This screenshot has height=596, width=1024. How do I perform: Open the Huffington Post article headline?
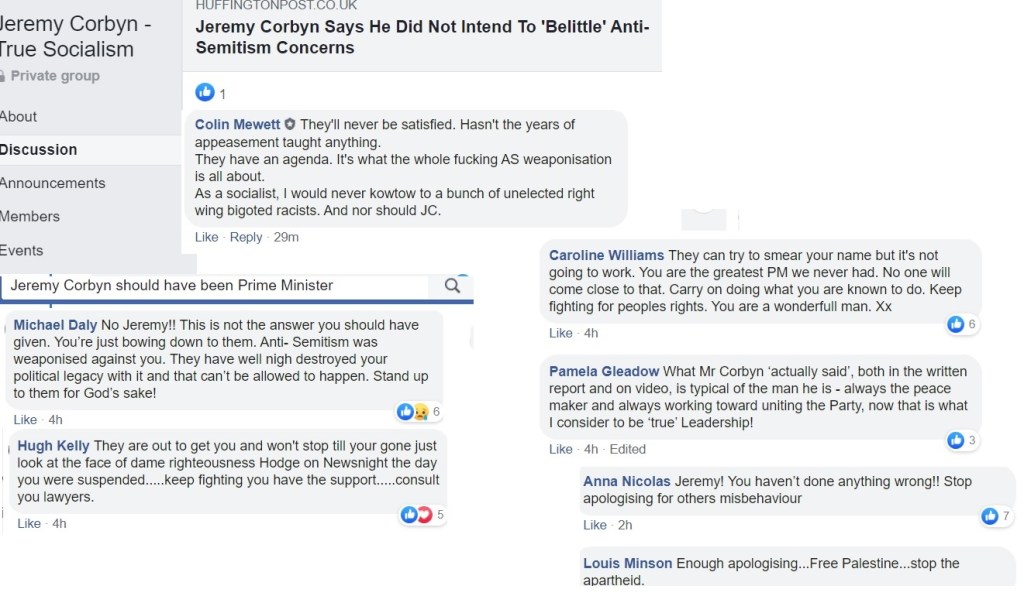click(422, 37)
